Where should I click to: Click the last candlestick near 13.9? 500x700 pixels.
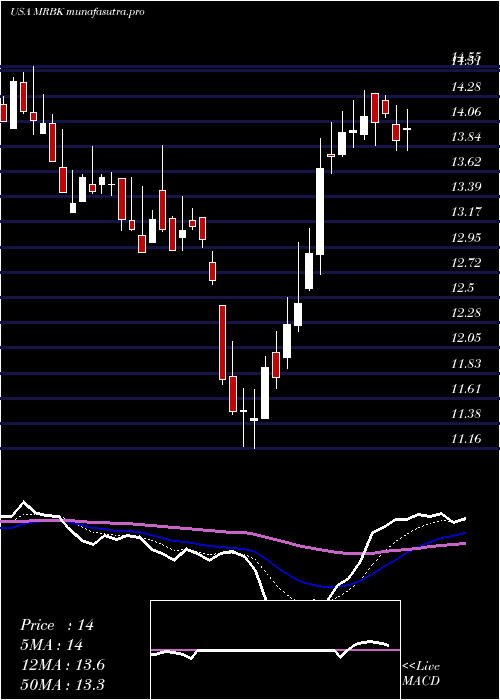(x=407, y=129)
